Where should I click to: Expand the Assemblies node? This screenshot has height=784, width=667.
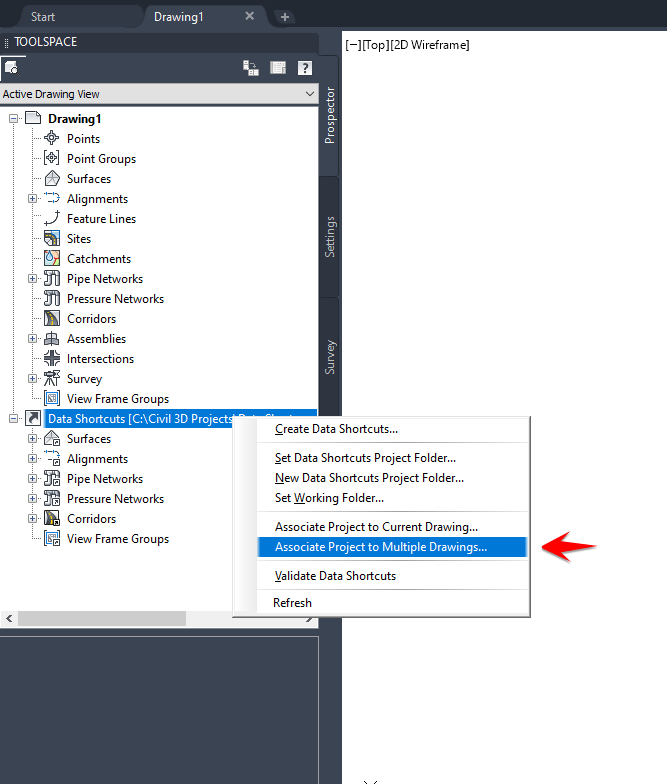click(32, 338)
